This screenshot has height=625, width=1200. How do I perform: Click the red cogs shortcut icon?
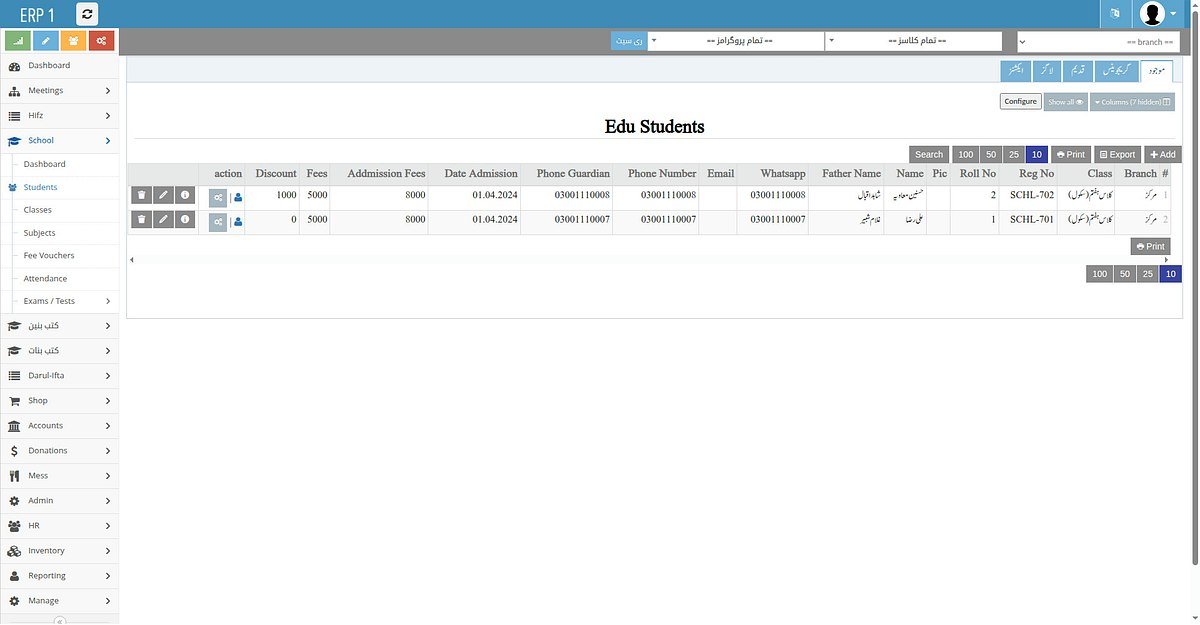tap(101, 40)
